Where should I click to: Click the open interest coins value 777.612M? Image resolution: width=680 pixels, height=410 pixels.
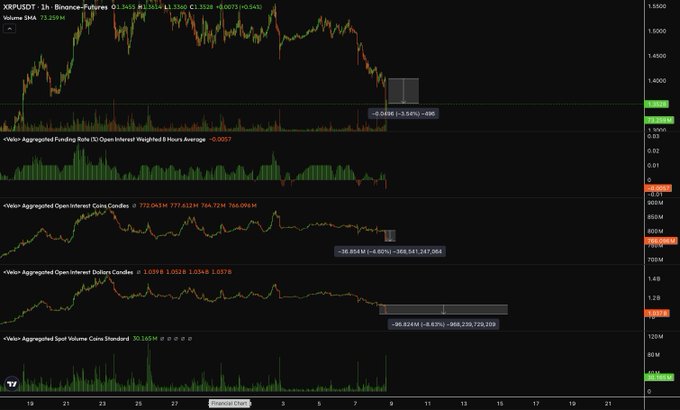tap(184, 206)
